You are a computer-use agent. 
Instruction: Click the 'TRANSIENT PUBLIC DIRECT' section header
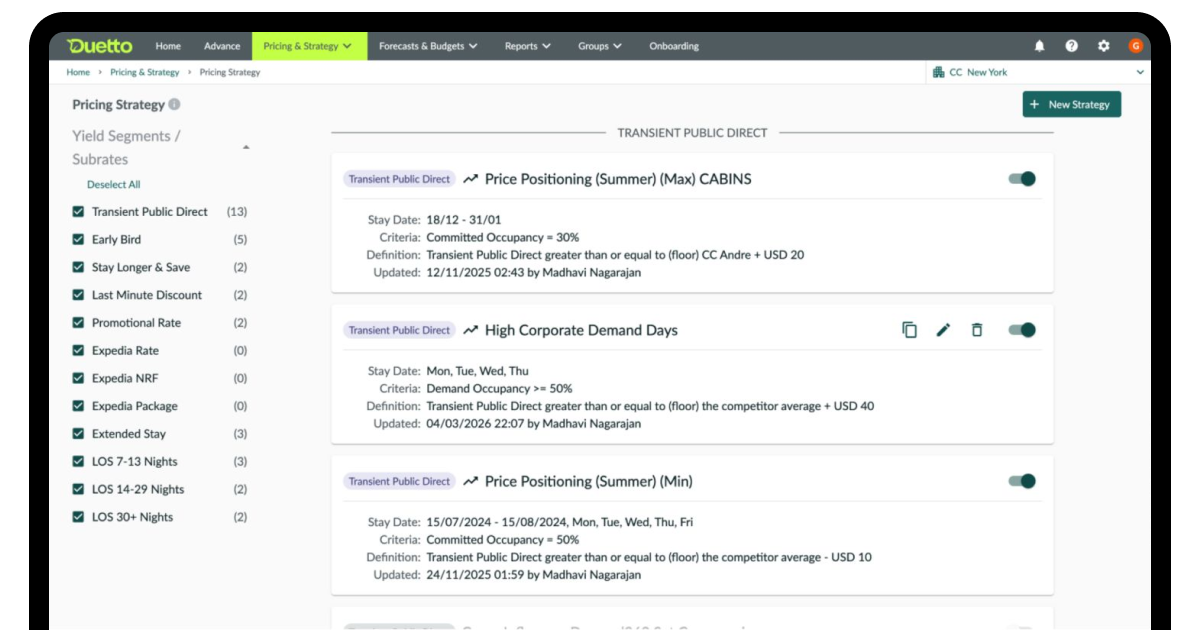692,132
